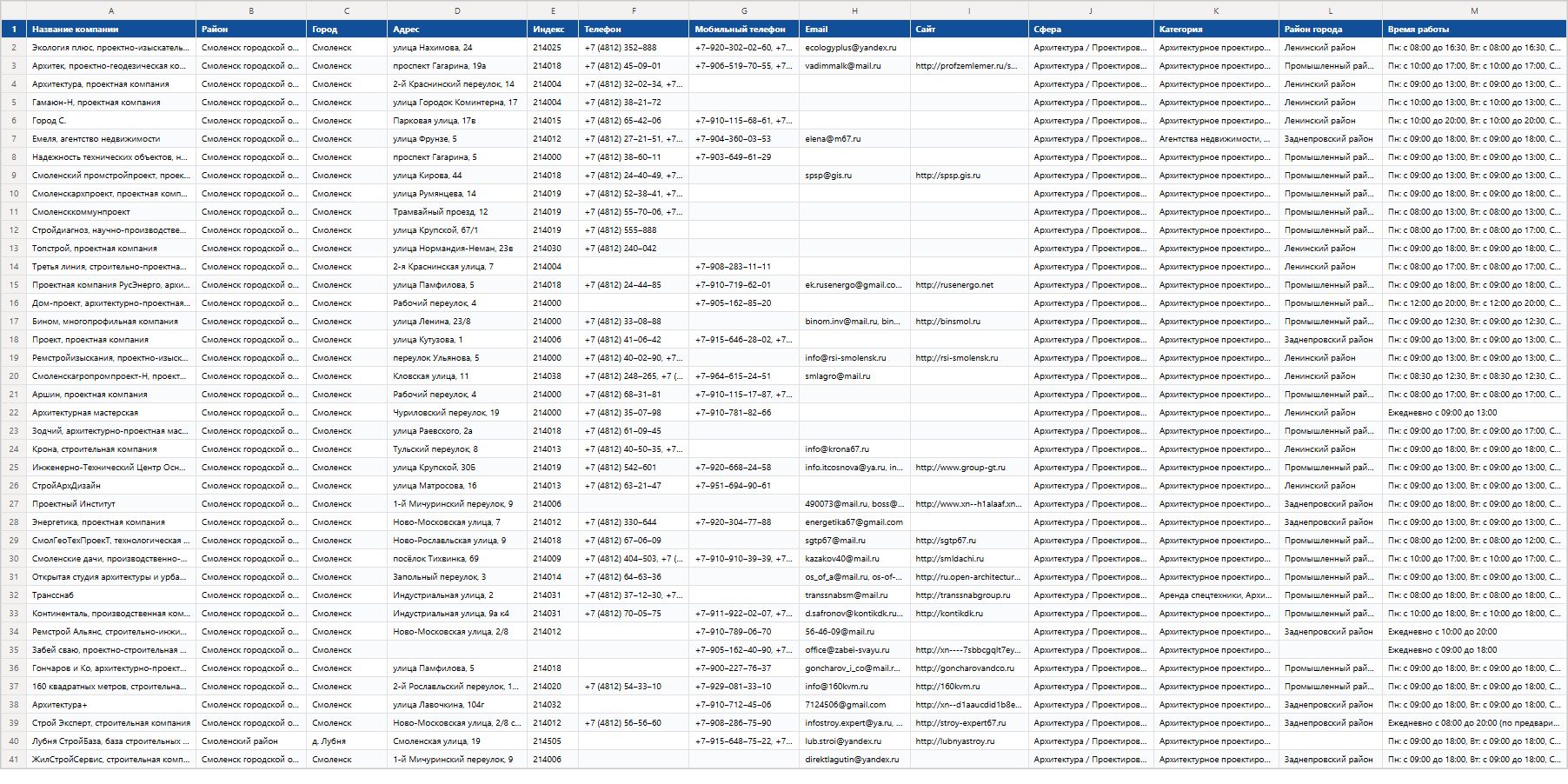
Task: Select cell 'Емеля, агентство недвижимости'
Action: pos(111,138)
